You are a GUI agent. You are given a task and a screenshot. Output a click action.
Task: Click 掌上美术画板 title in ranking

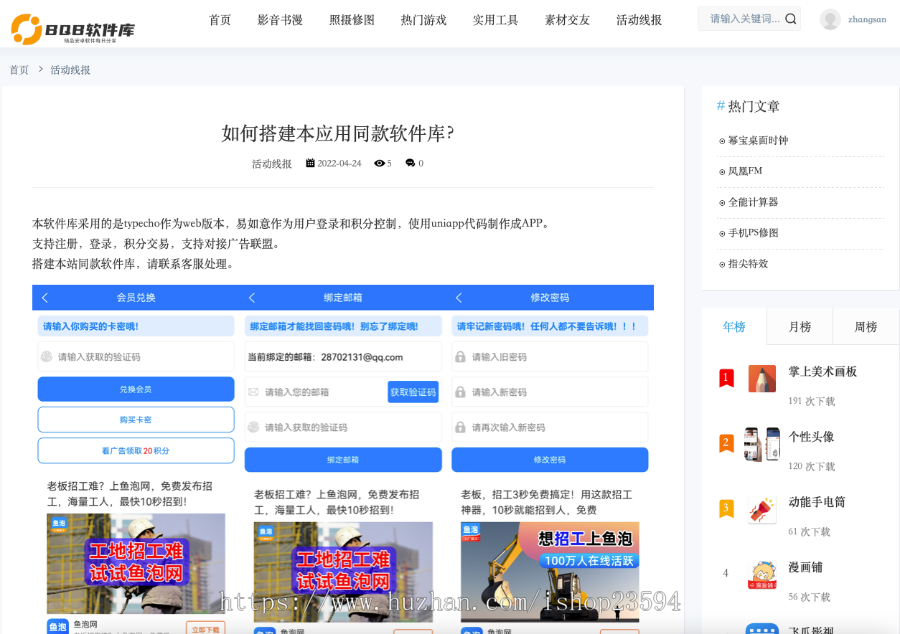click(x=823, y=371)
